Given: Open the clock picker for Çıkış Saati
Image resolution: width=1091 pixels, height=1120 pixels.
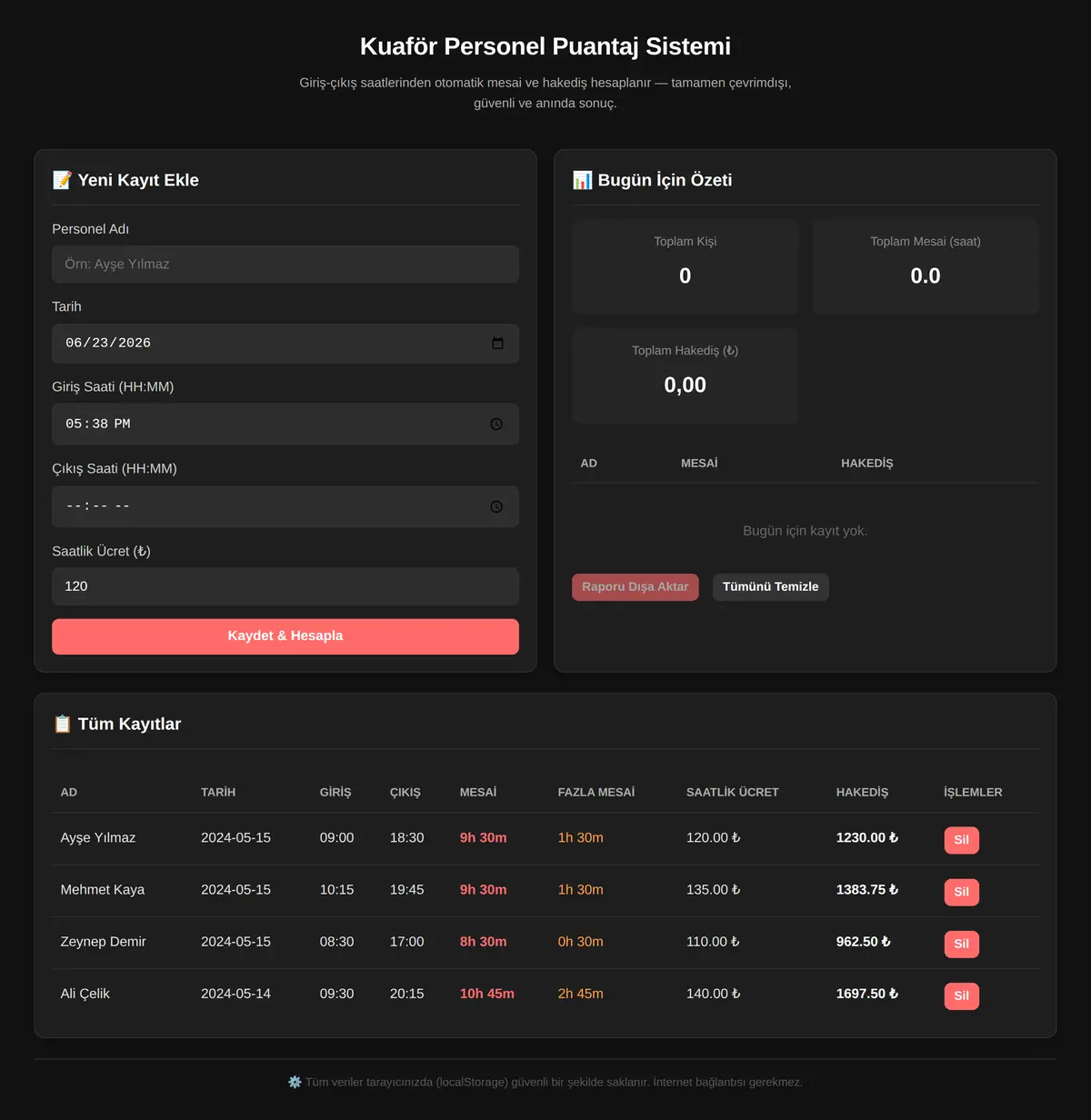Looking at the screenshot, I should [x=496, y=506].
